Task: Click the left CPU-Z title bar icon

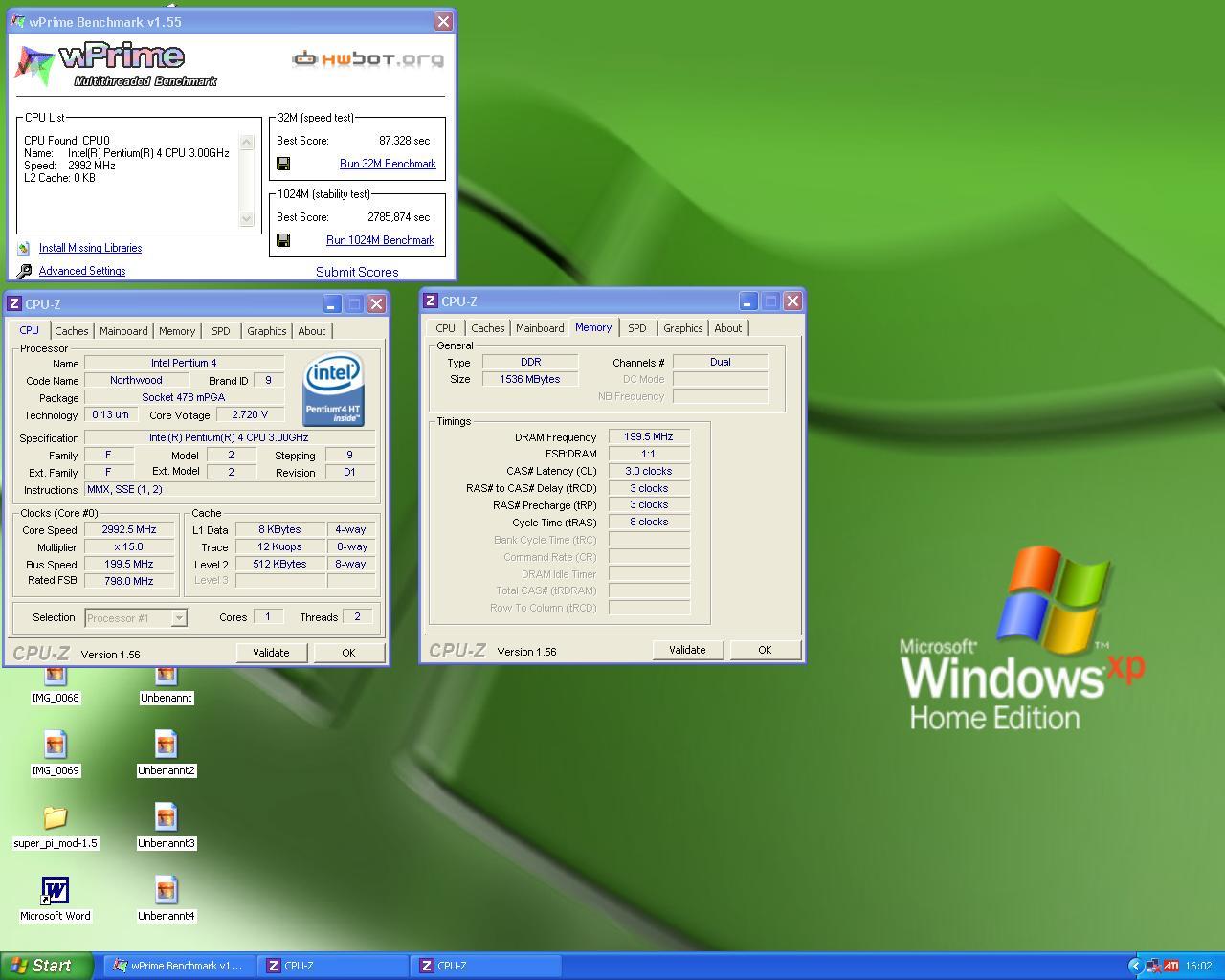Action: [14, 303]
